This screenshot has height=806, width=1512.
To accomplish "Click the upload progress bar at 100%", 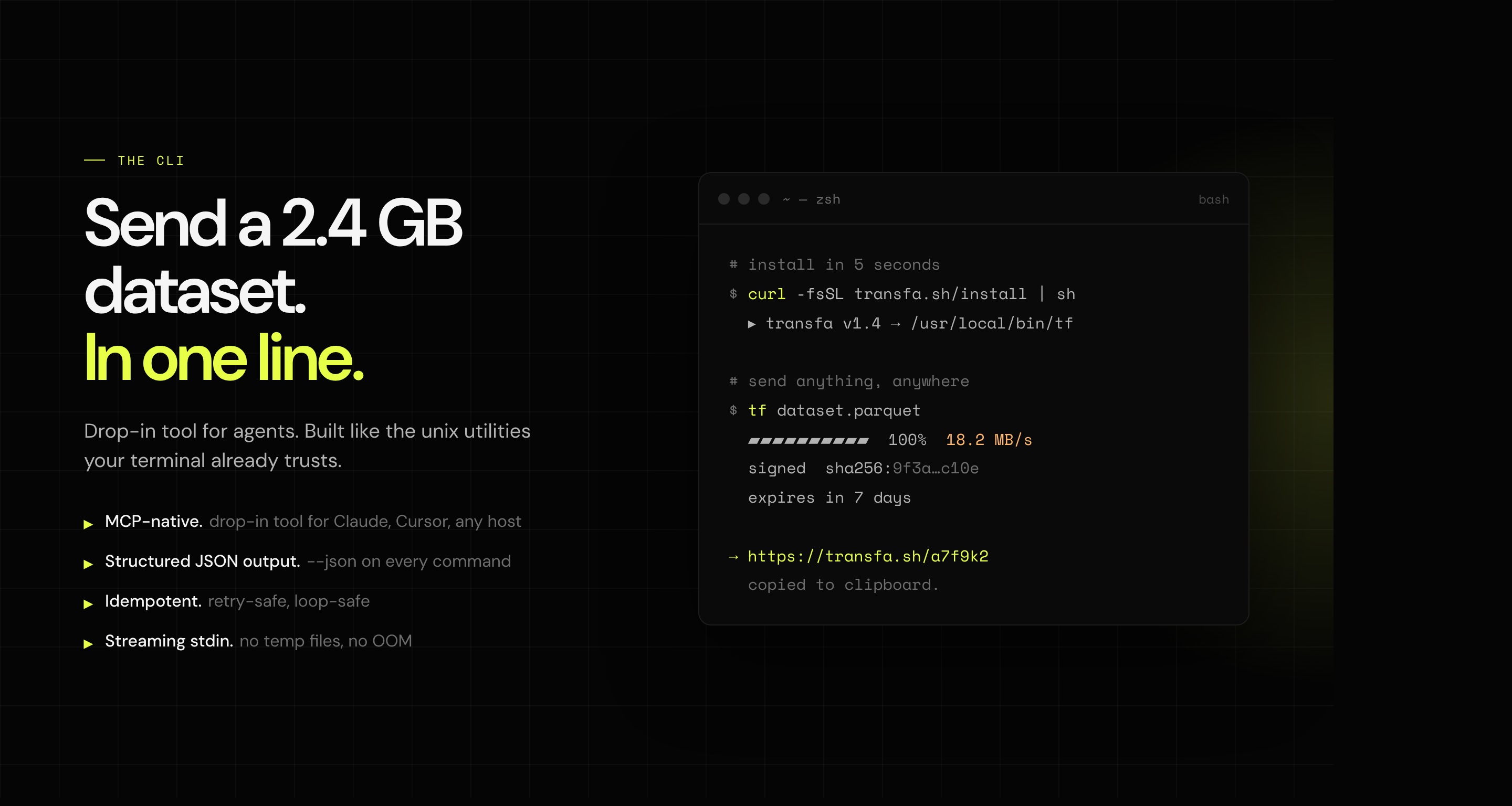I will 808,441.
